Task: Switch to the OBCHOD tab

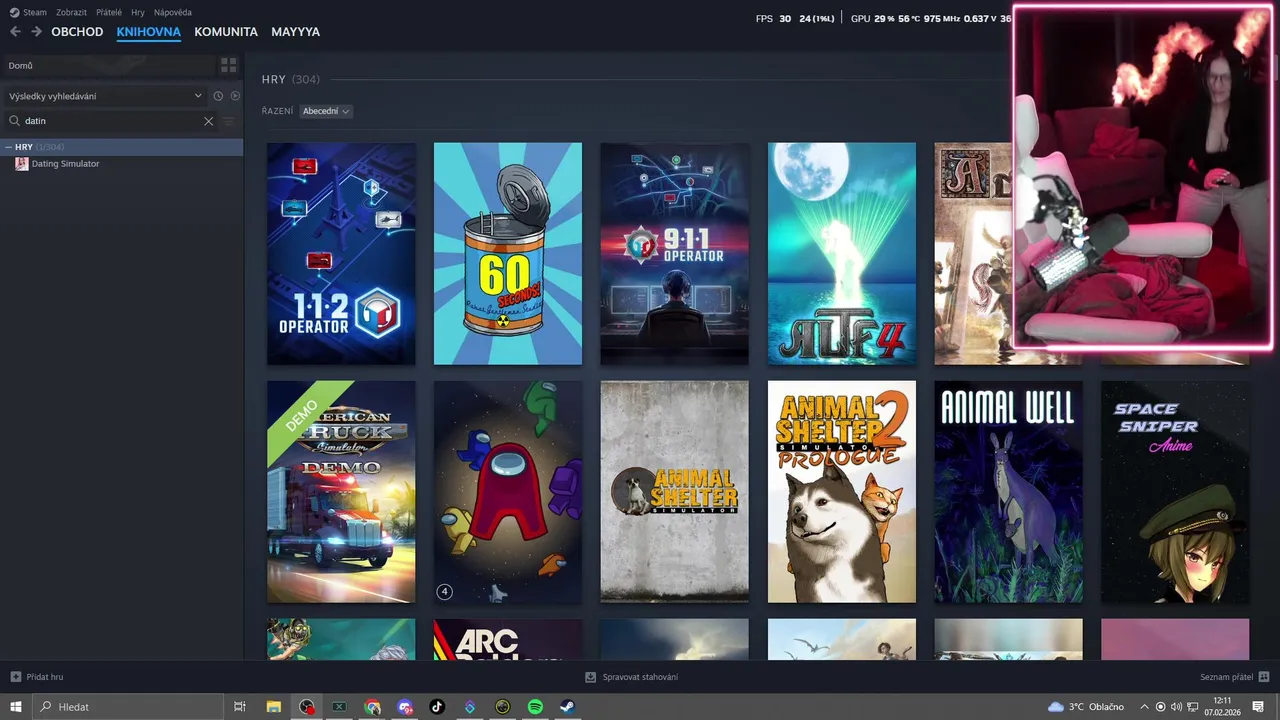Action: 77,32
